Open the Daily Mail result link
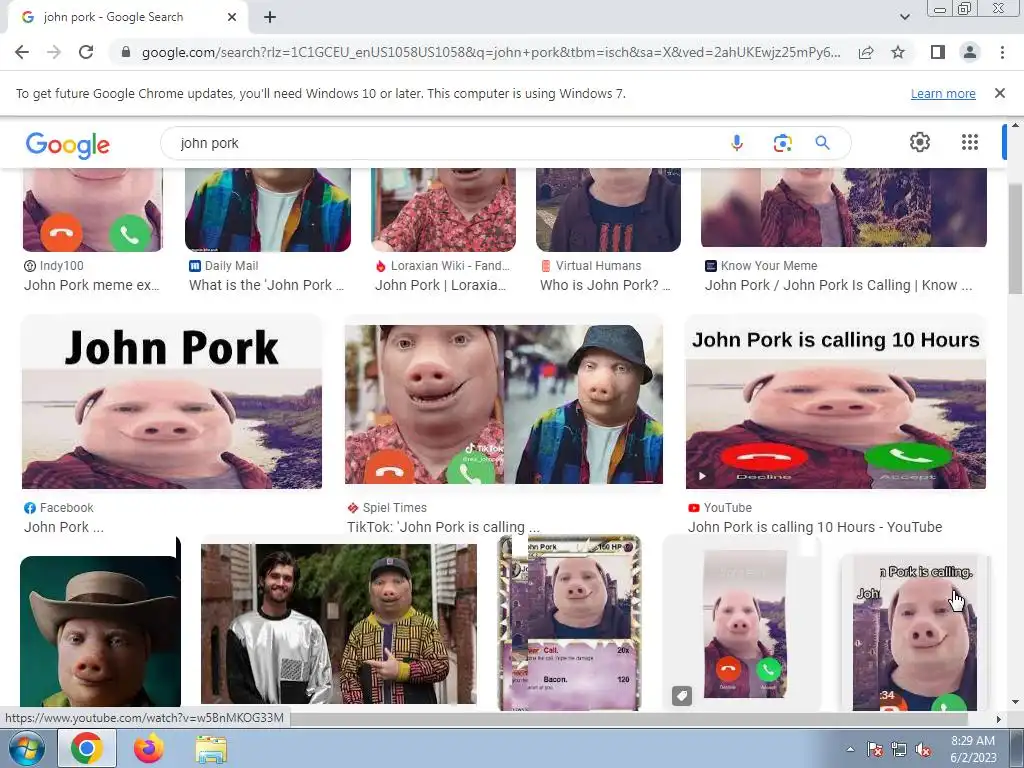This screenshot has height=768, width=1024. pyautogui.click(x=266, y=285)
